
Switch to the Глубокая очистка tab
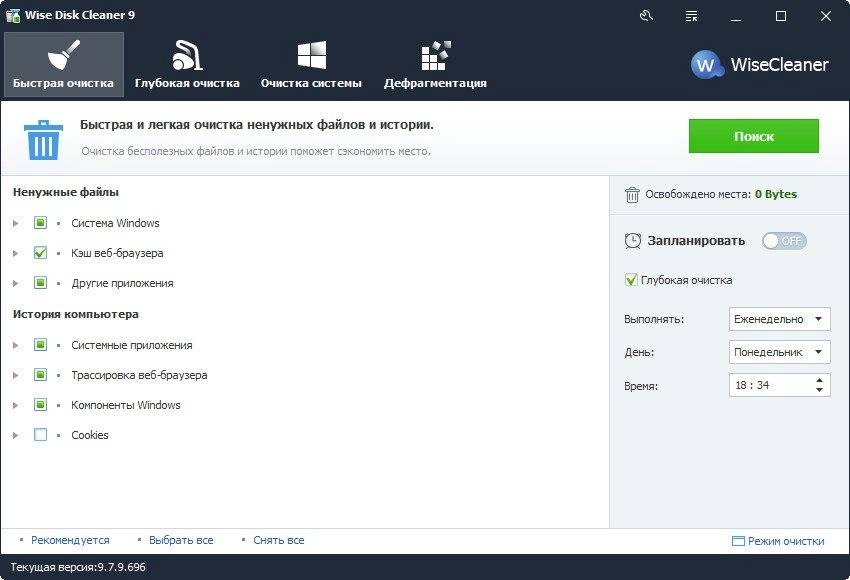[x=187, y=65]
